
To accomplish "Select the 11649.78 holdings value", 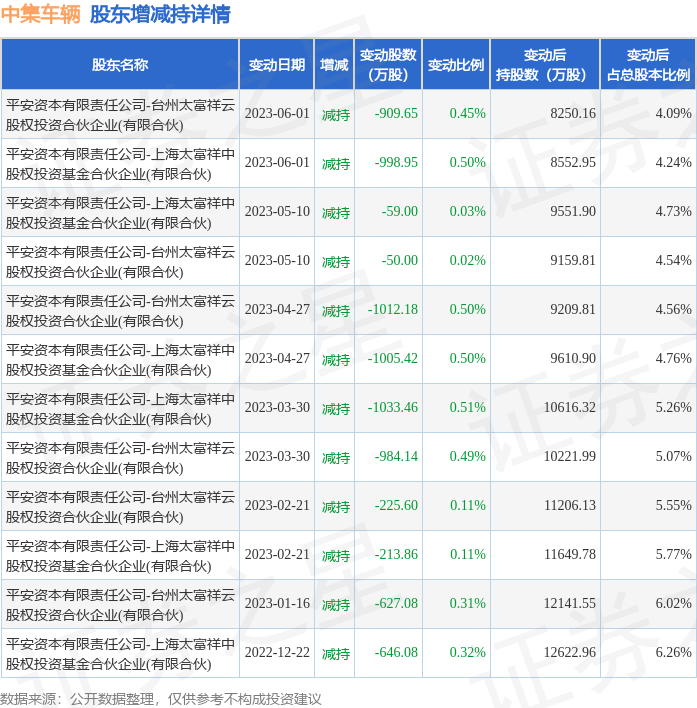I will [570, 554].
